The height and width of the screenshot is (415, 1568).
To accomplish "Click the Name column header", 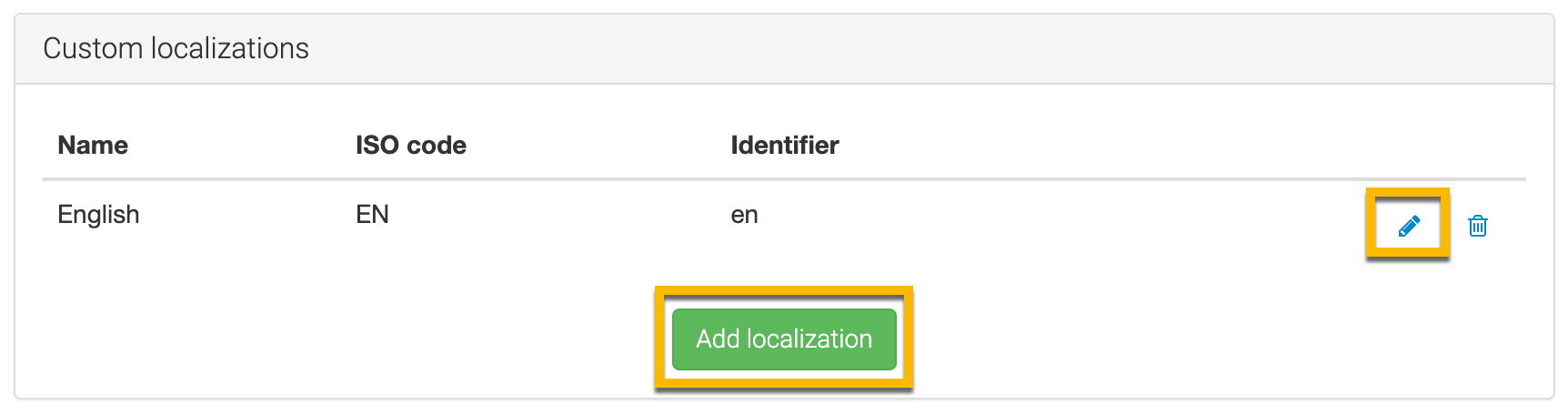I will [93, 146].
